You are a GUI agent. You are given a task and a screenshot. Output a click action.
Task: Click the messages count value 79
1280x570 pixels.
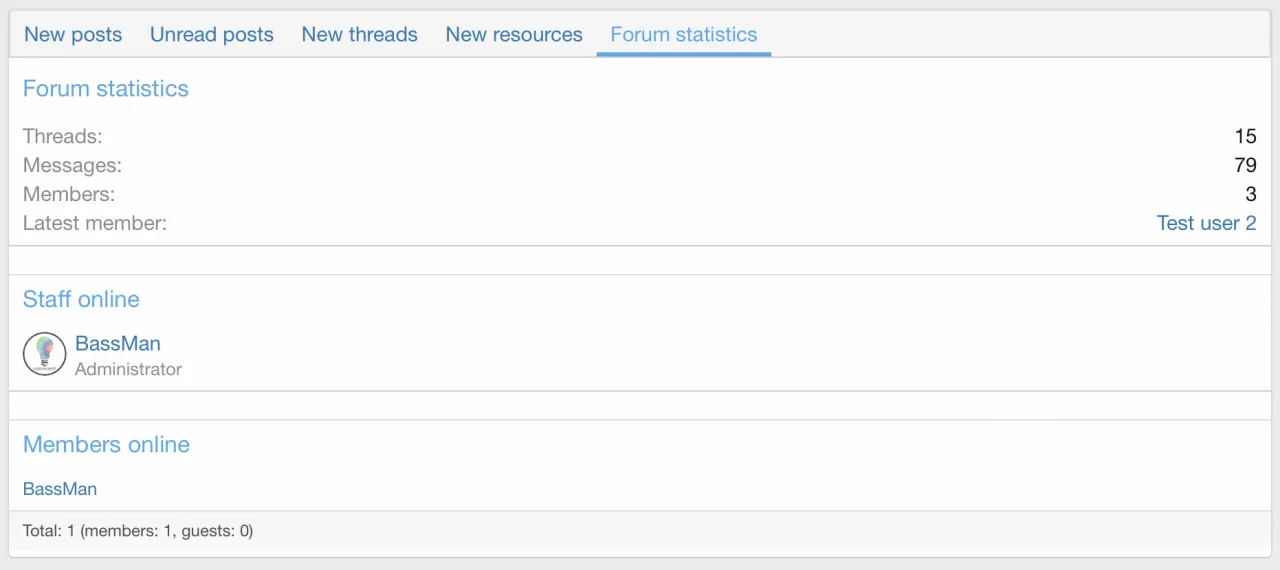pyautogui.click(x=1245, y=165)
